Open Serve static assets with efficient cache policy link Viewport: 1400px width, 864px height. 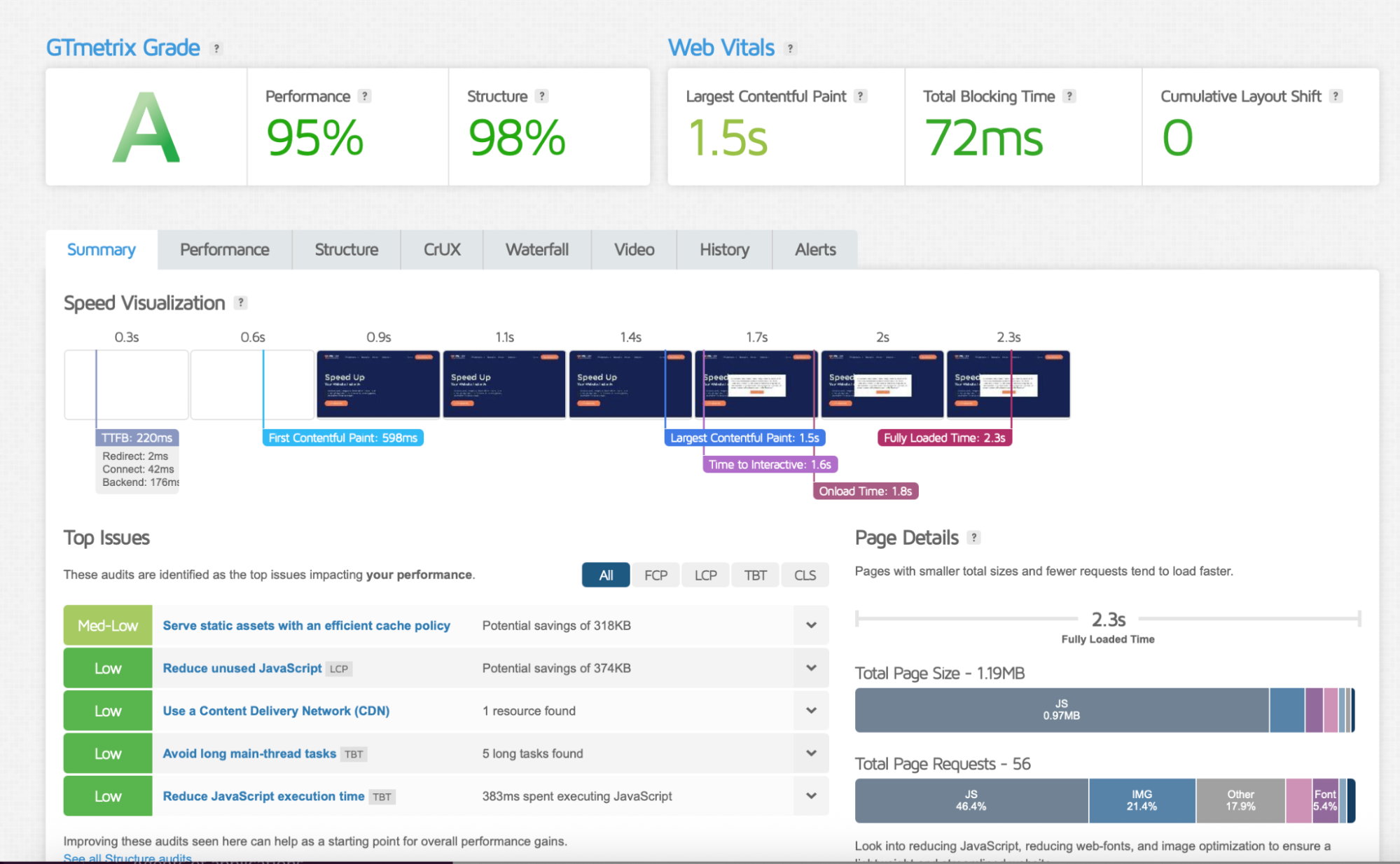tap(307, 625)
